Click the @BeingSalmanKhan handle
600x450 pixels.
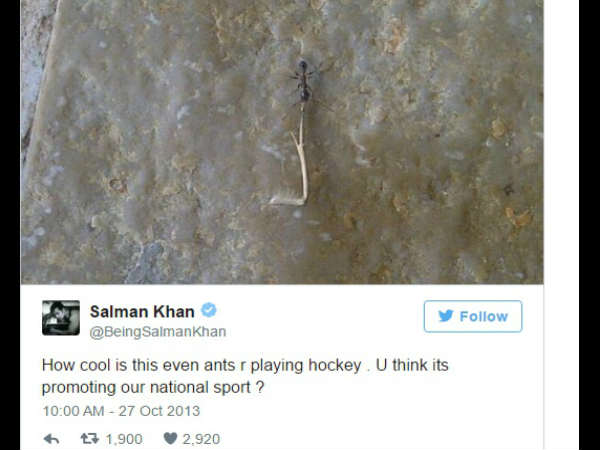(x=158, y=331)
